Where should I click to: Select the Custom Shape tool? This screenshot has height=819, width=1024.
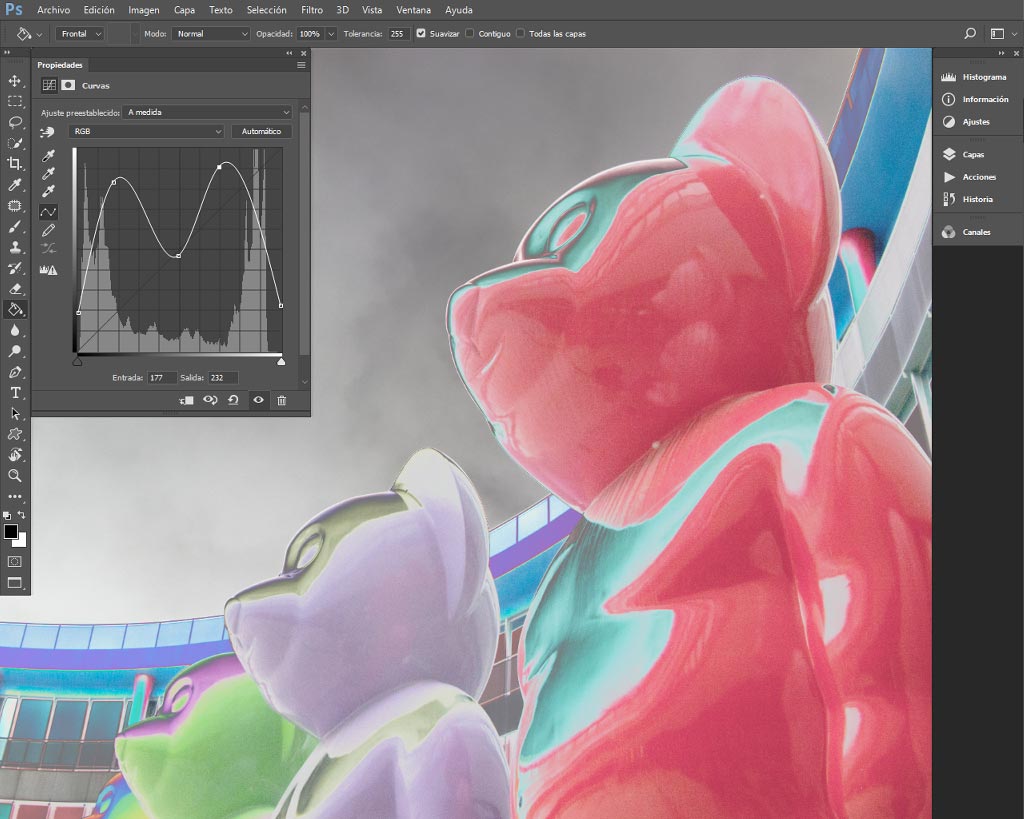(14, 434)
